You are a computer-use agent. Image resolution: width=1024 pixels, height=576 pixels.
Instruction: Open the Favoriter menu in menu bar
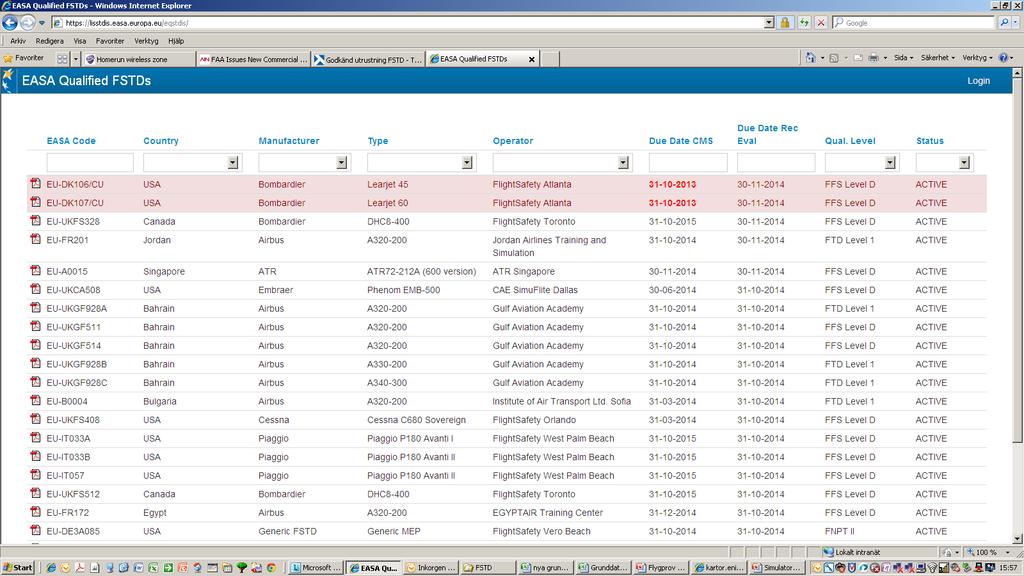tap(110, 40)
